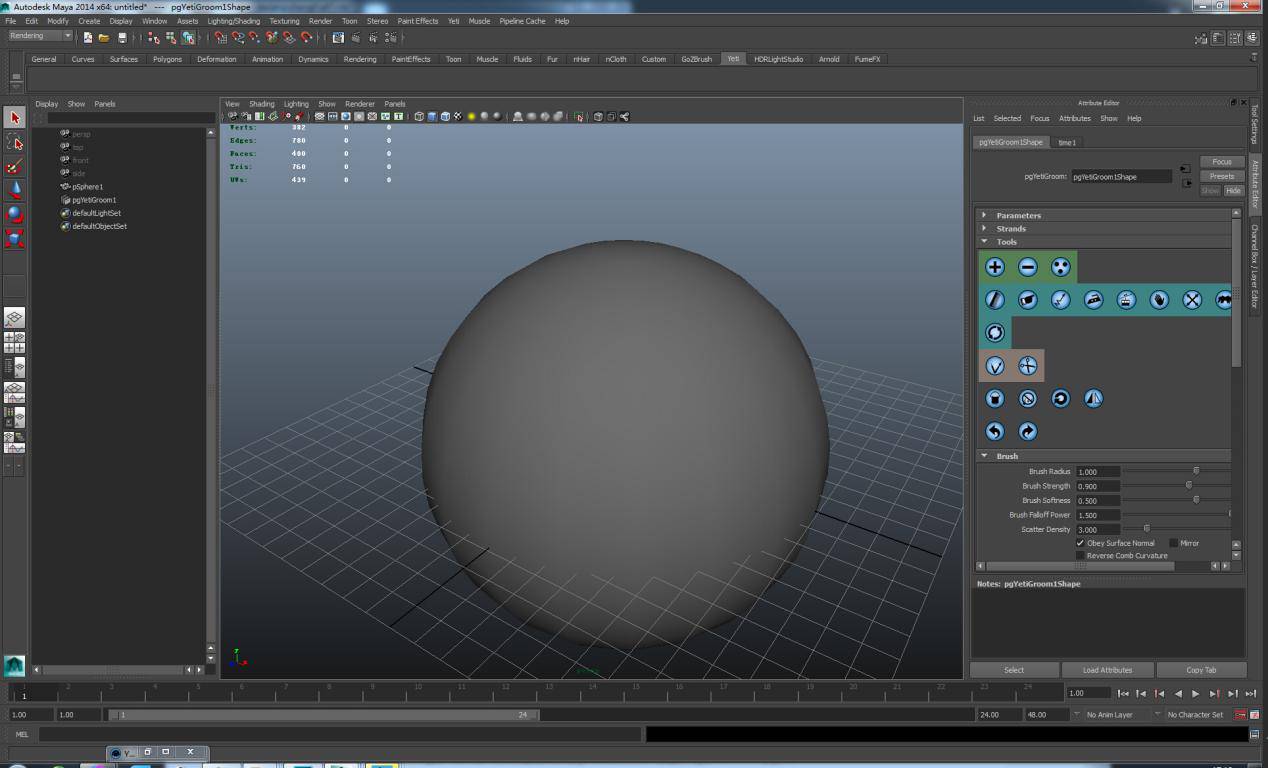Click the yellow use-all-lights sphere in viewport toolbar
This screenshot has width=1268, height=768.
coord(471,117)
